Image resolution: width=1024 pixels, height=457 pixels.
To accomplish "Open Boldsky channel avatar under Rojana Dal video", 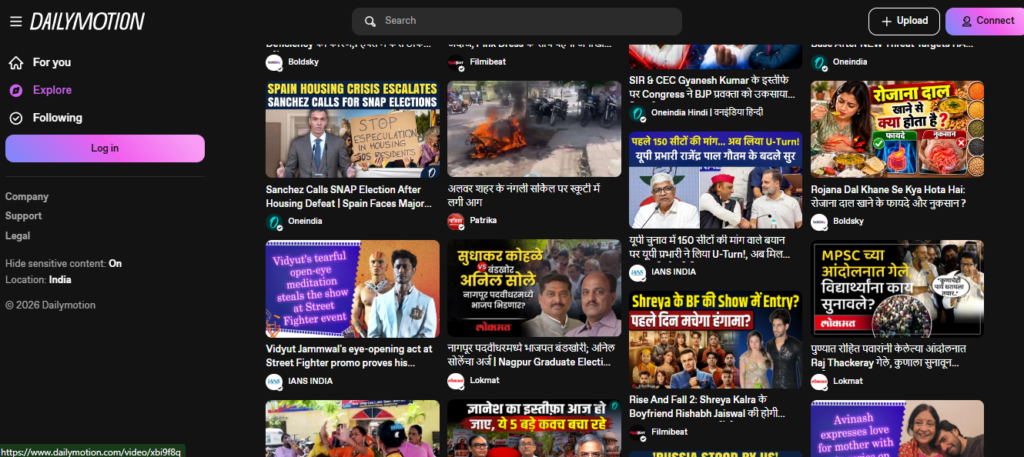I will 819,222.
